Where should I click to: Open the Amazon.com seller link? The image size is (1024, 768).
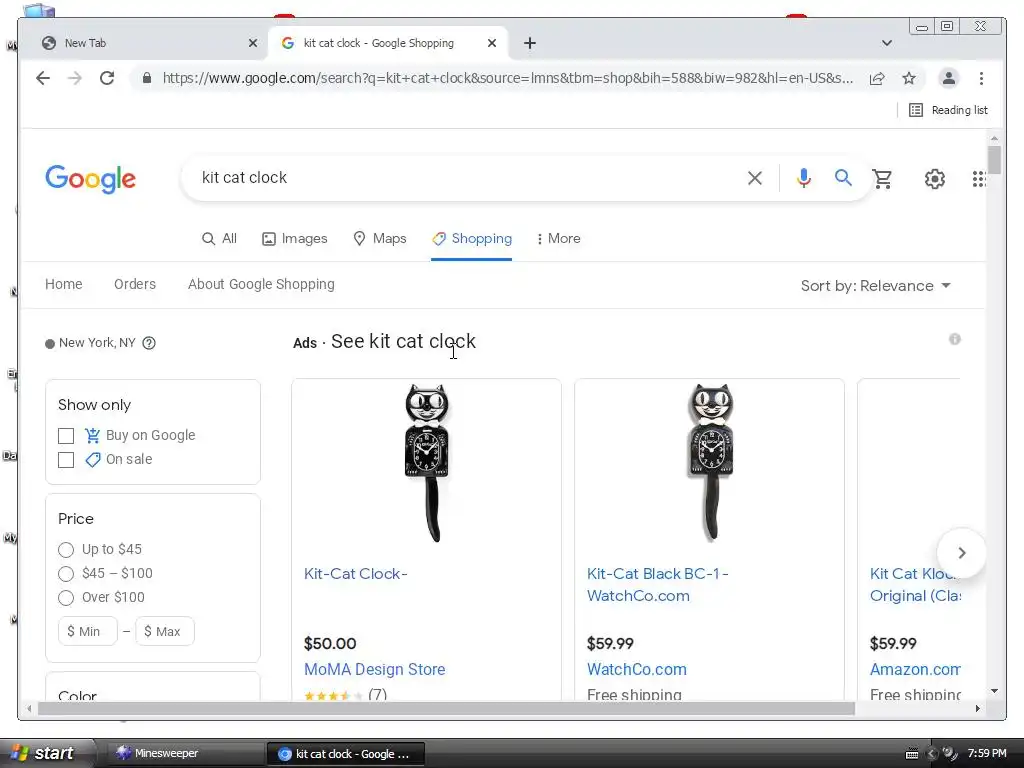[915, 669]
